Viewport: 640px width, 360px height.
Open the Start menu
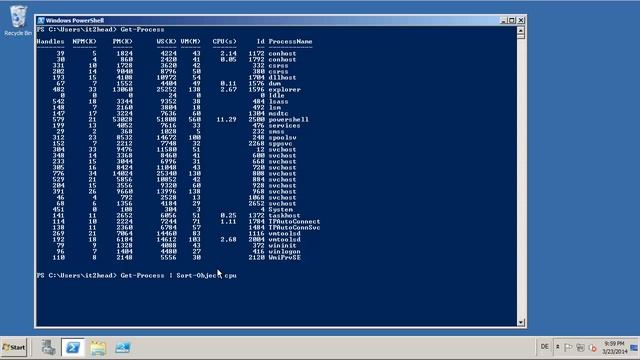tap(14, 347)
